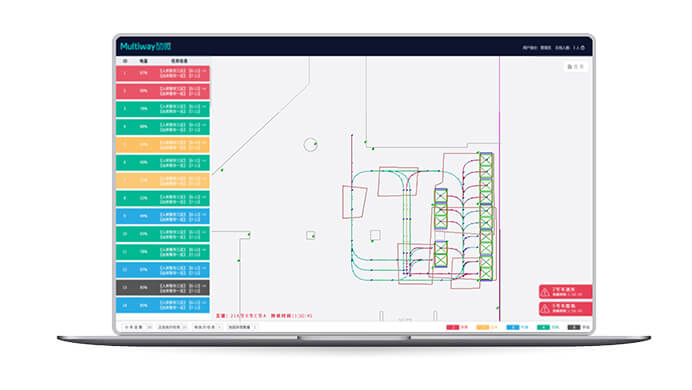692x390 pixels.
Task: Click the red legend swatch at bottom
Action: click(452, 327)
